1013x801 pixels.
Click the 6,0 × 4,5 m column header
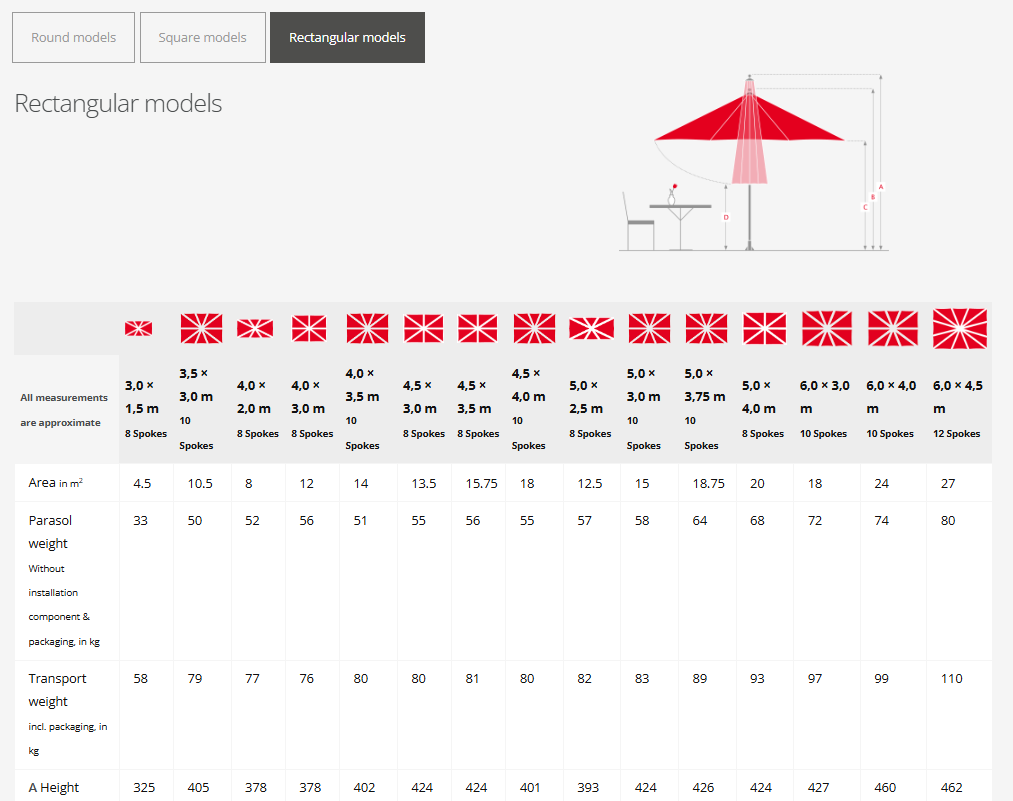pos(958,408)
